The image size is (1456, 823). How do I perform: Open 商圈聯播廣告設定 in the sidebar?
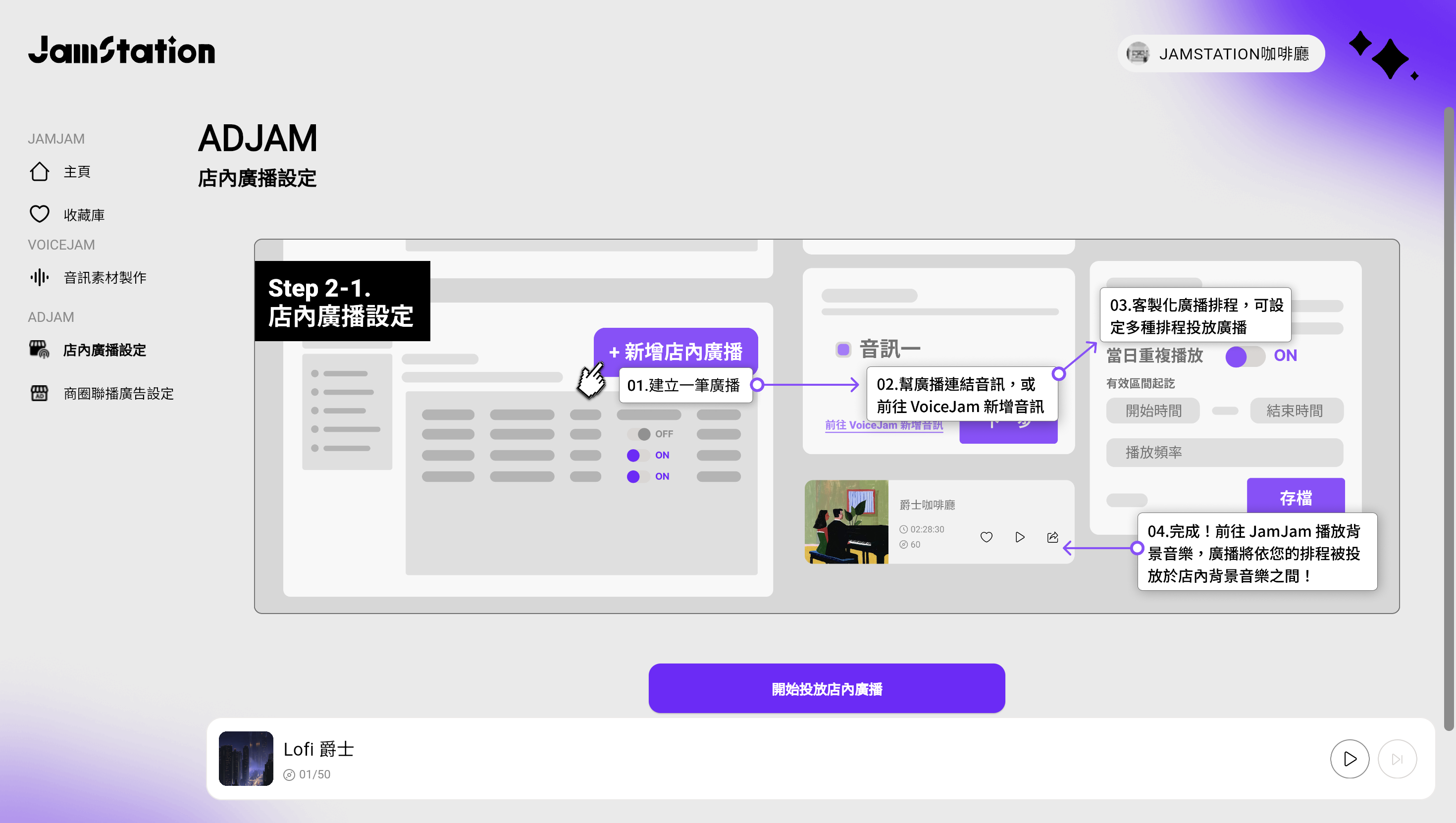coord(119,393)
